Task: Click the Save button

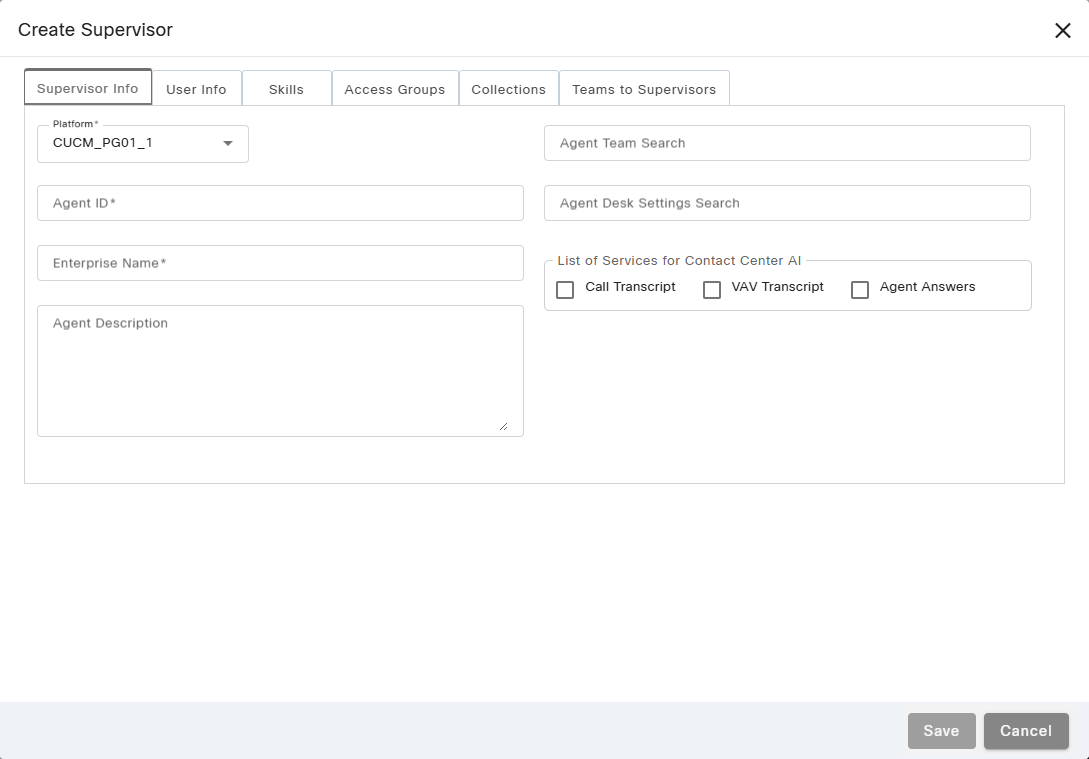Action: point(941,731)
